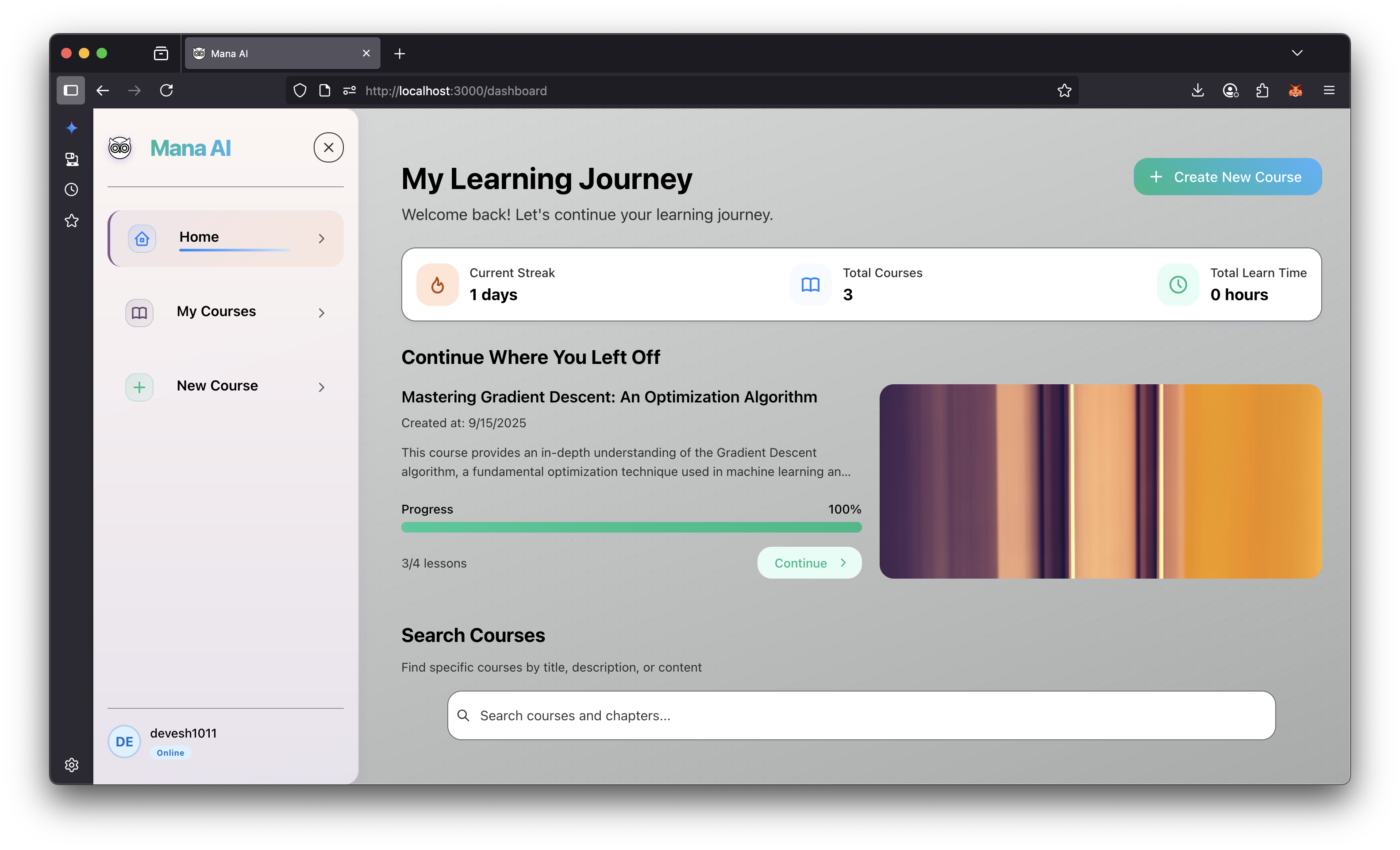Viewport: 1400px width, 850px height.
Task: Open the list all tabs dropdown arrow
Action: 1296,53
